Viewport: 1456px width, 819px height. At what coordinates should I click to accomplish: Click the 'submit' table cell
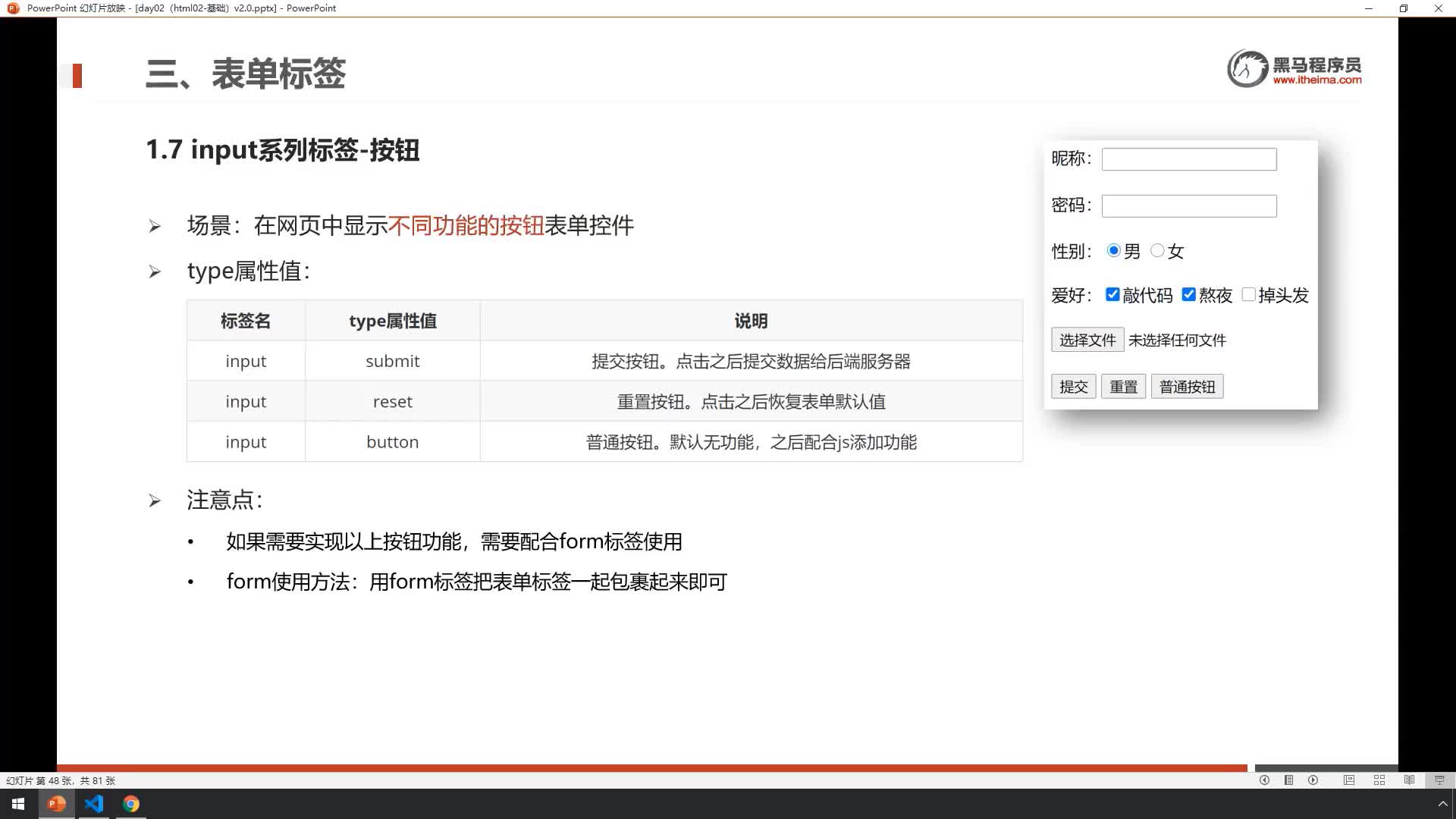click(392, 361)
